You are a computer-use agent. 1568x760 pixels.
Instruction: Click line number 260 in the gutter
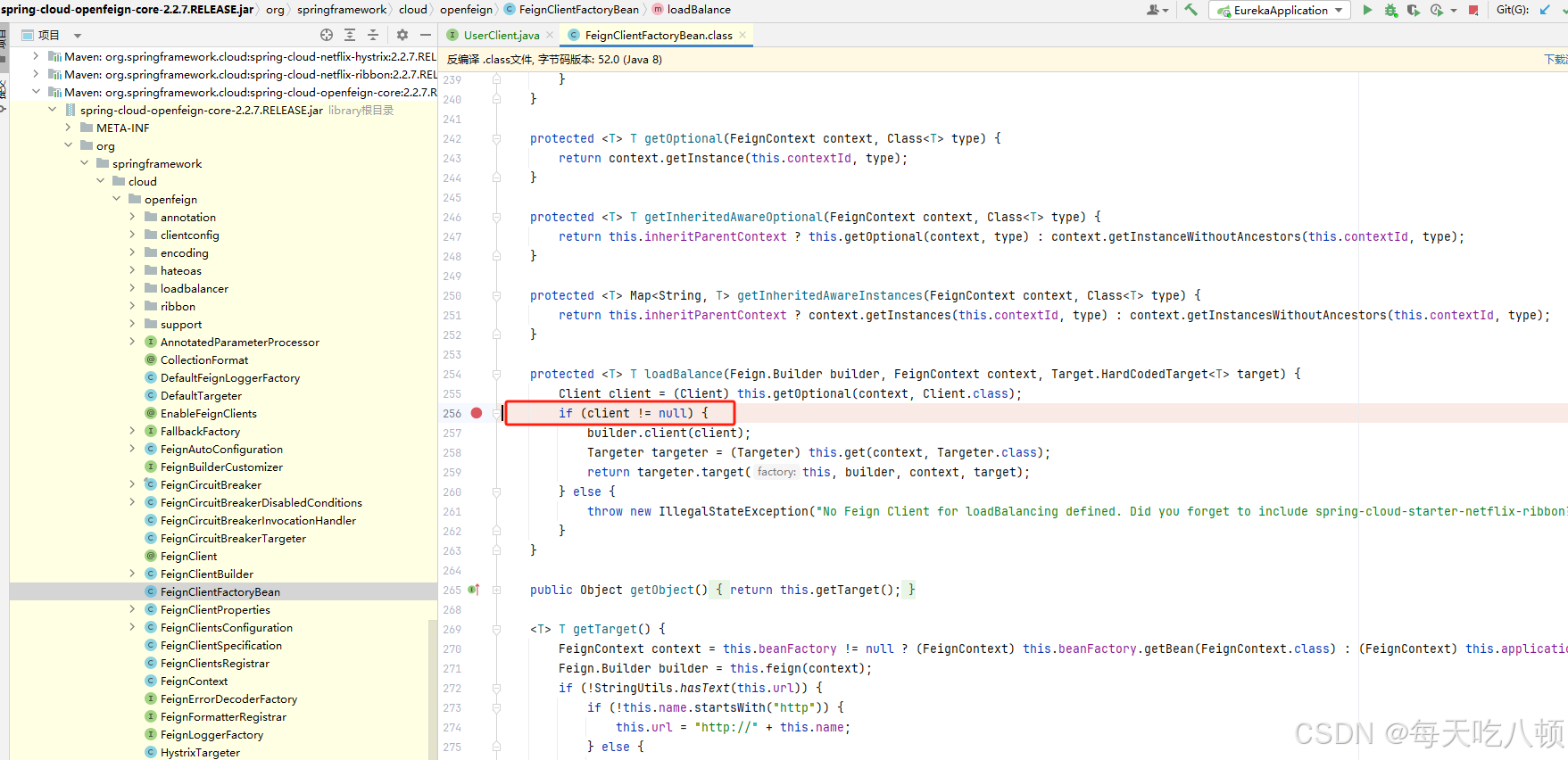coord(452,492)
